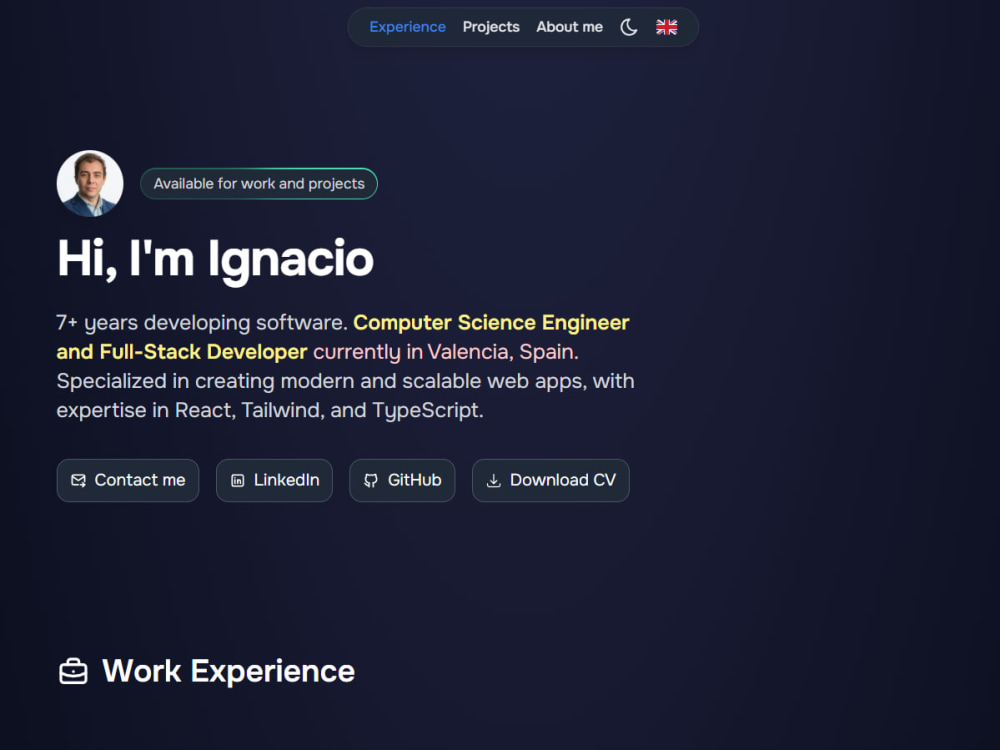This screenshot has height=750, width=1000.
Task: Click the LinkedIn button label
Action: click(x=286, y=480)
